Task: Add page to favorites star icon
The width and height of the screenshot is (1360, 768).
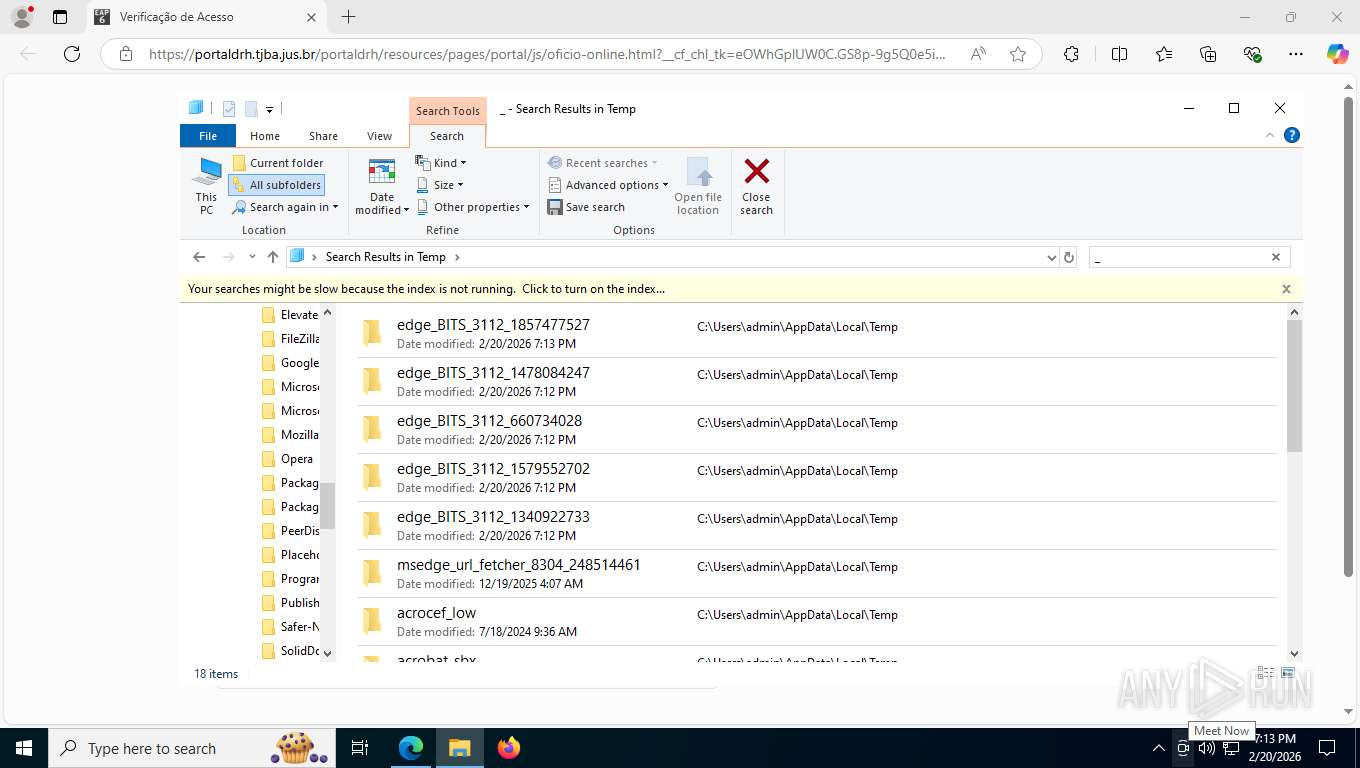Action: 1018,54
